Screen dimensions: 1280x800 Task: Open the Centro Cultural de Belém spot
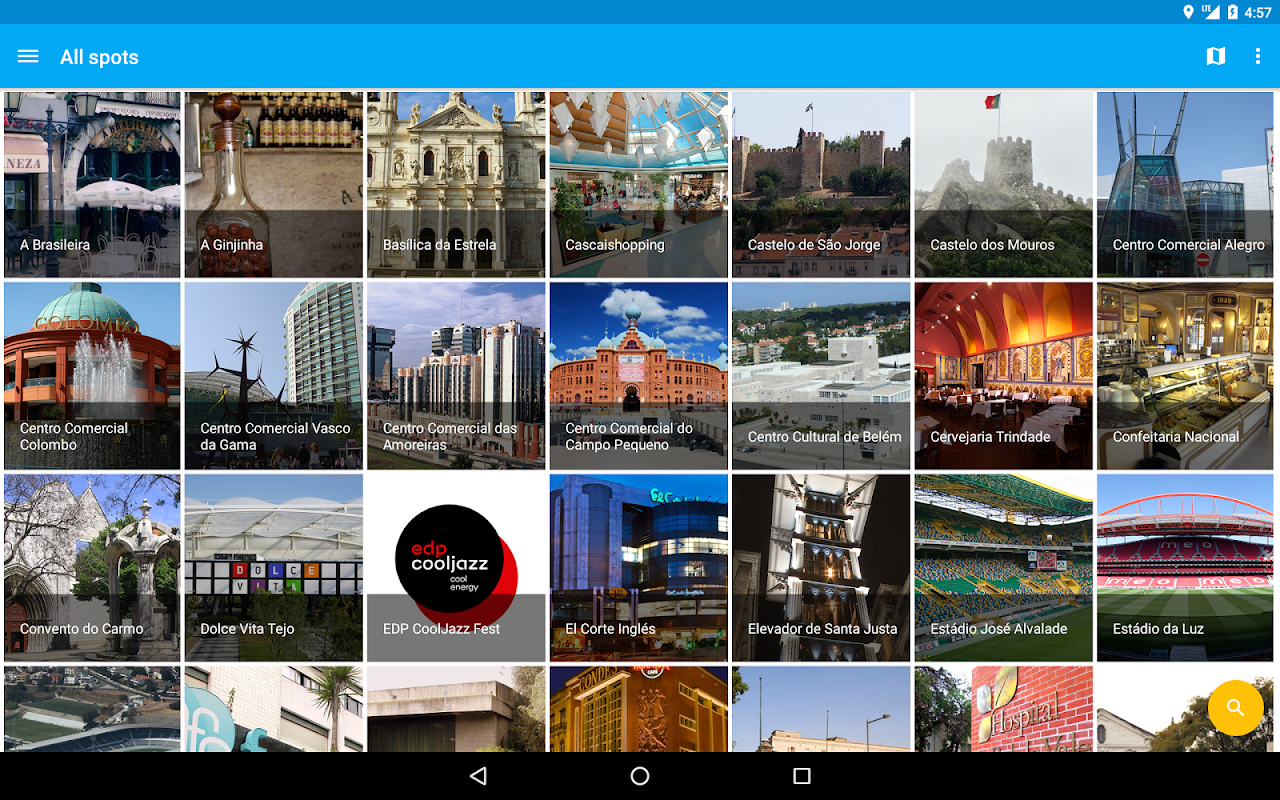(x=821, y=376)
